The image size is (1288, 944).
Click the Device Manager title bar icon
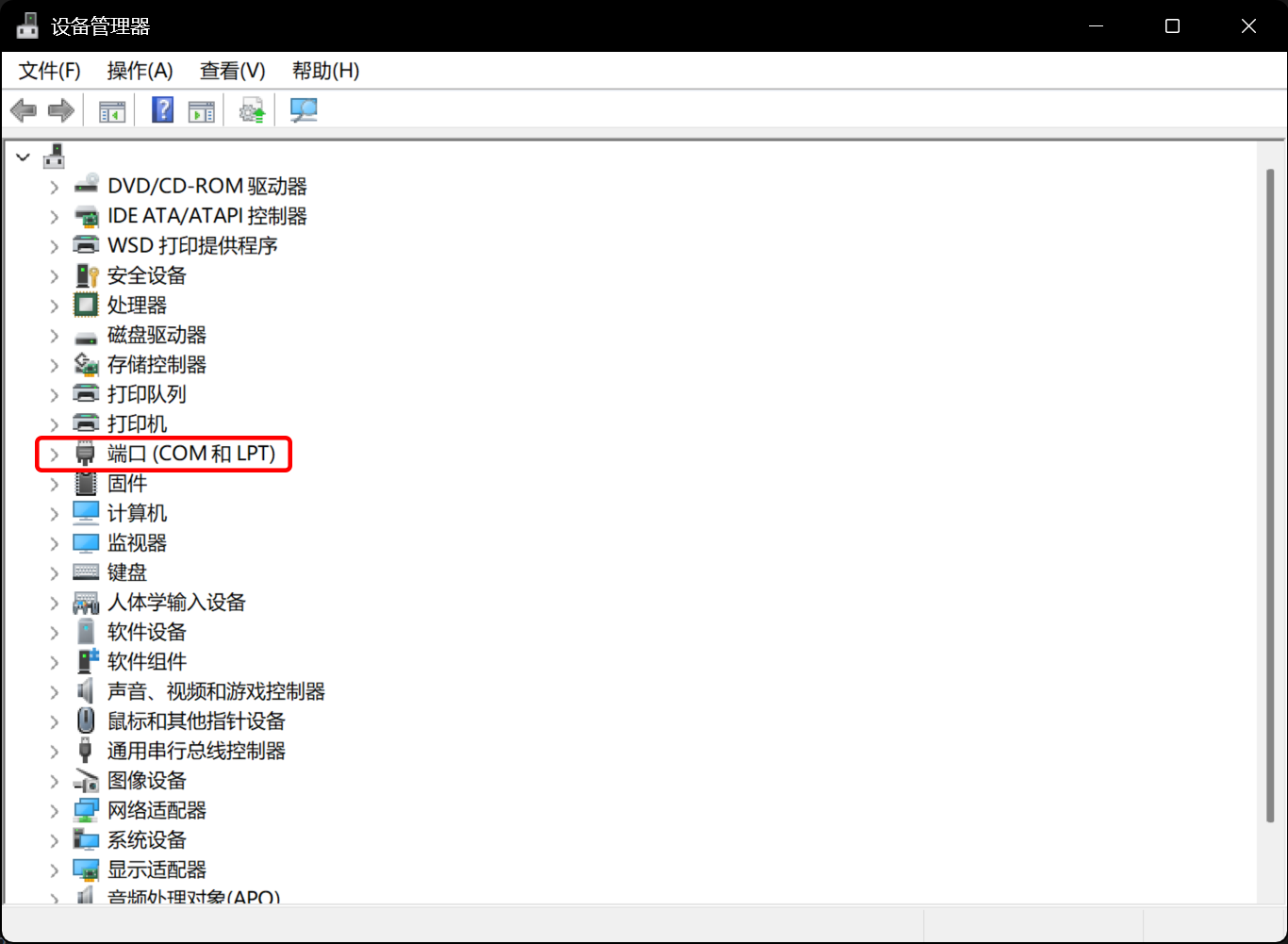(27, 25)
